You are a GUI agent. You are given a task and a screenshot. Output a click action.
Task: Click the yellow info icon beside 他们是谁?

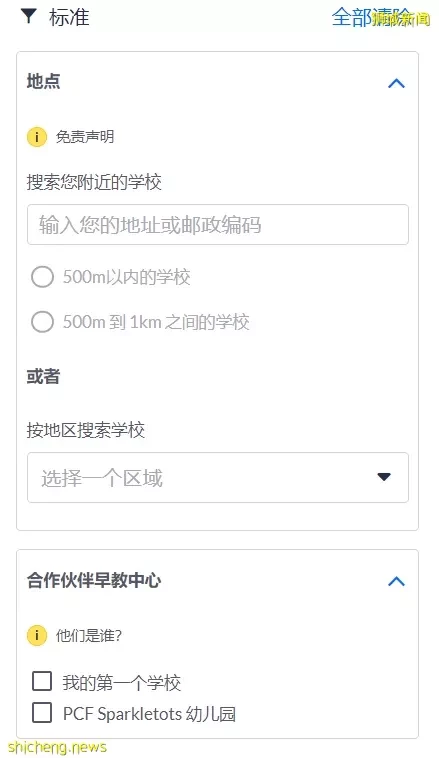(37, 635)
